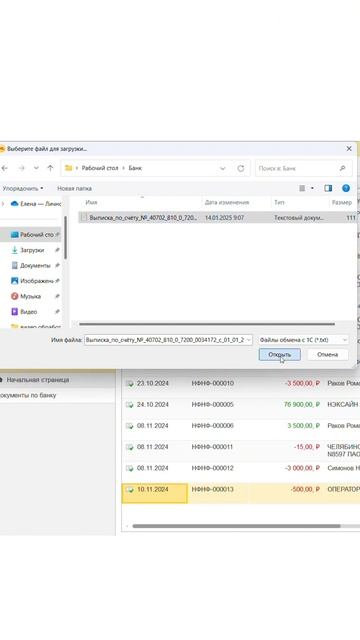Open file type filter Файлы обмена с 1С
This screenshot has width=360, height=640.
click(x=303, y=340)
